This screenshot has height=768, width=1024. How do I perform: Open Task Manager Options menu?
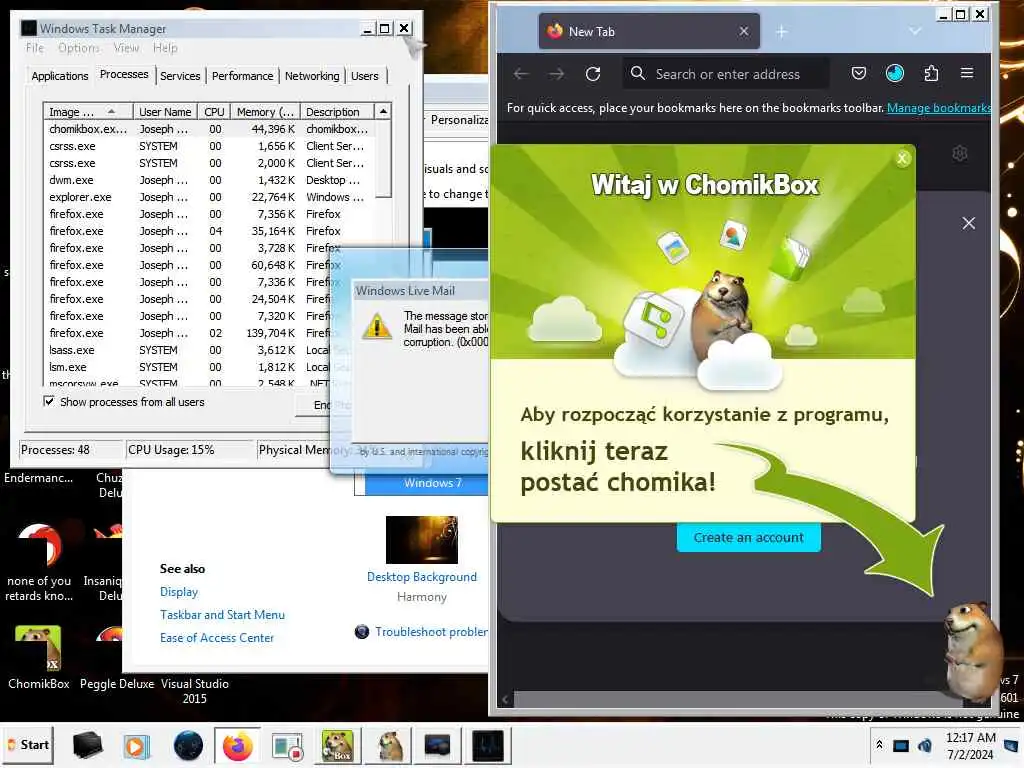(78, 48)
